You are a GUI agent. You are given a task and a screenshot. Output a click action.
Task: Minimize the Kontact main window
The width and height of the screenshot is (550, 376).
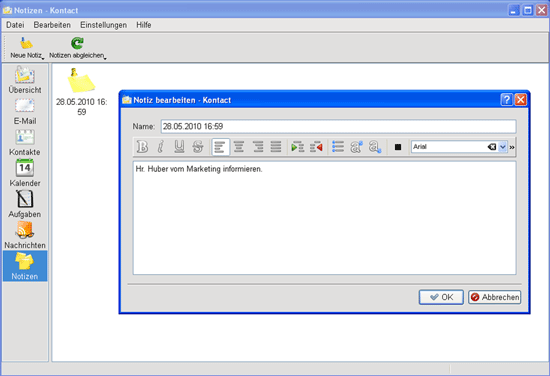pyautogui.click(x=514, y=10)
